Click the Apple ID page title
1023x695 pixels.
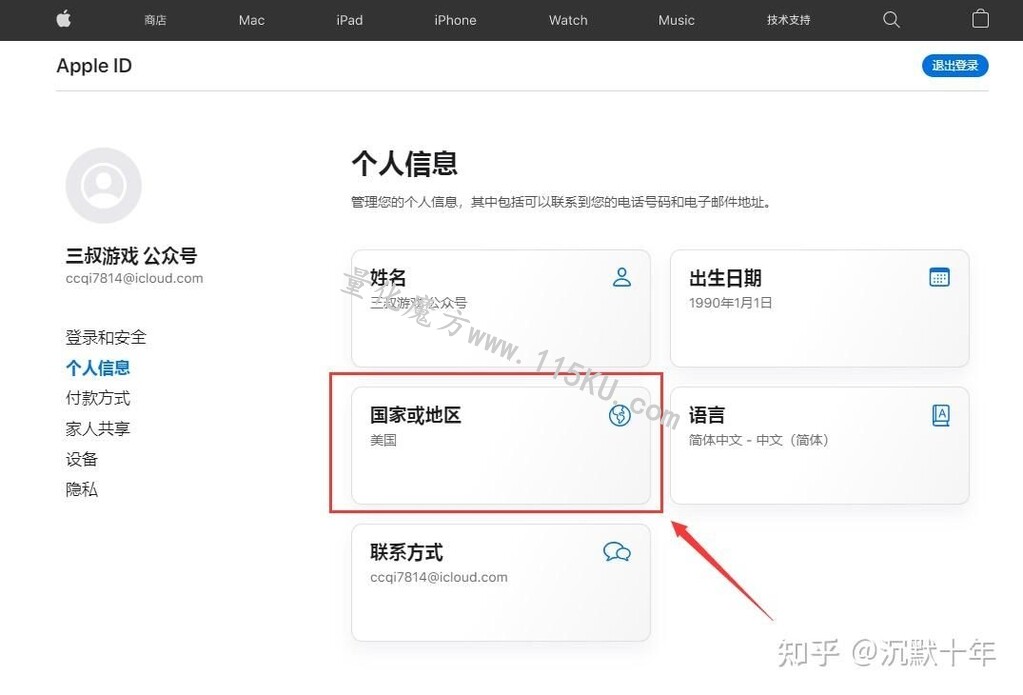point(94,66)
